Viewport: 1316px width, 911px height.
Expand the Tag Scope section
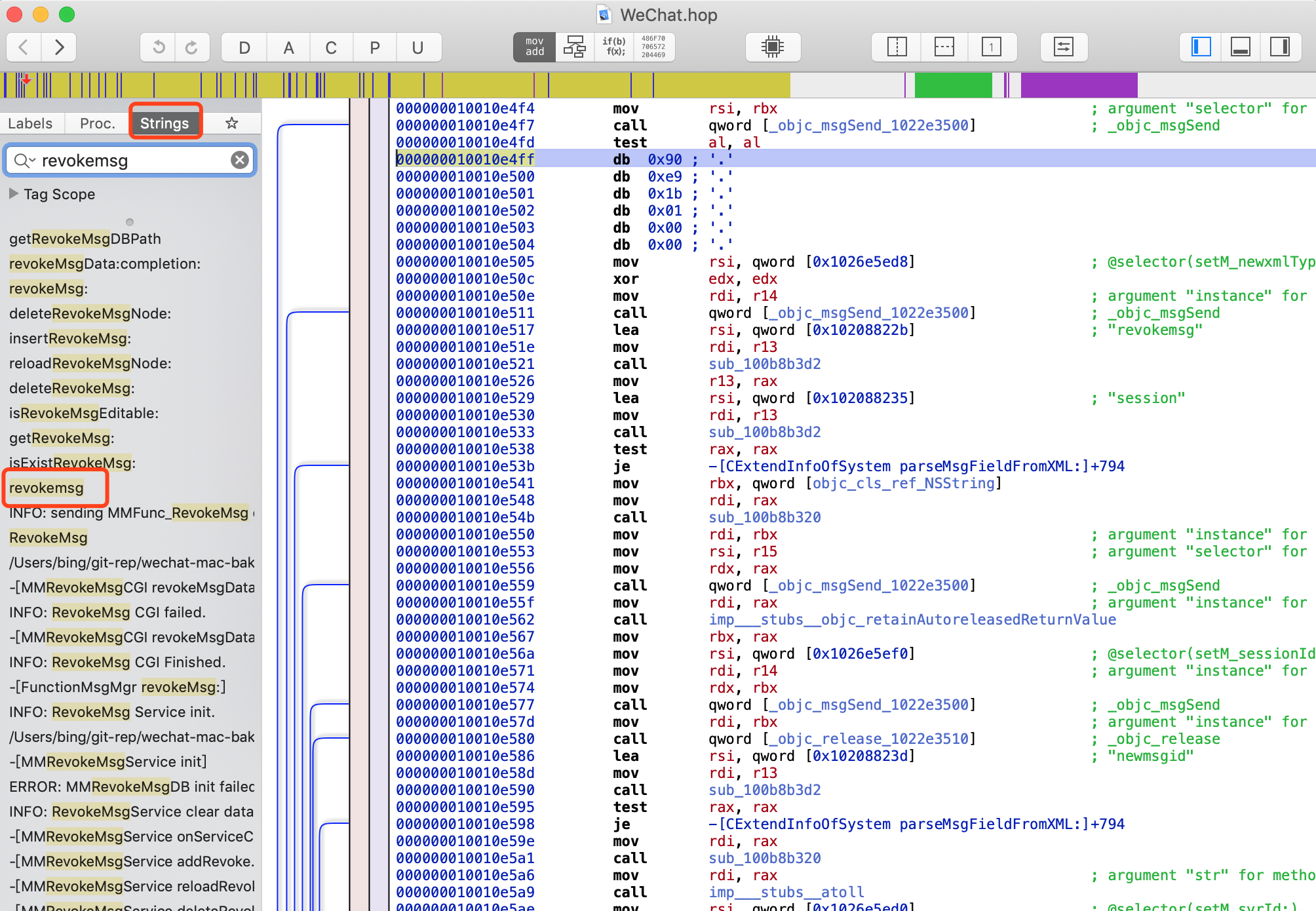pos(14,194)
